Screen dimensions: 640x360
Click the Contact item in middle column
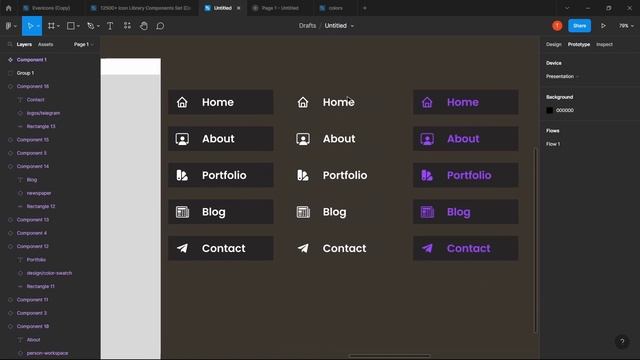click(331, 248)
